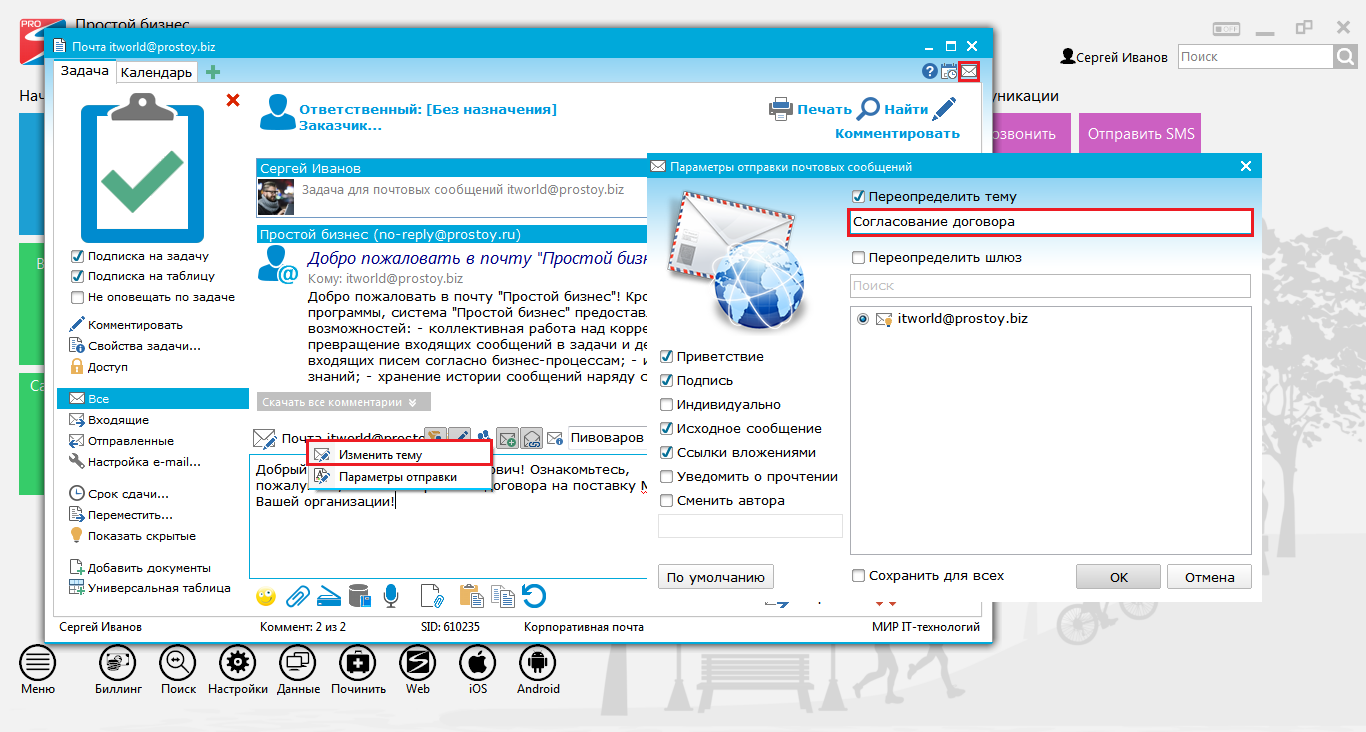1366x732 pixels.
Task: Toggle Приветствие checkbox
Action: pyautogui.click(x=666, y=357)
